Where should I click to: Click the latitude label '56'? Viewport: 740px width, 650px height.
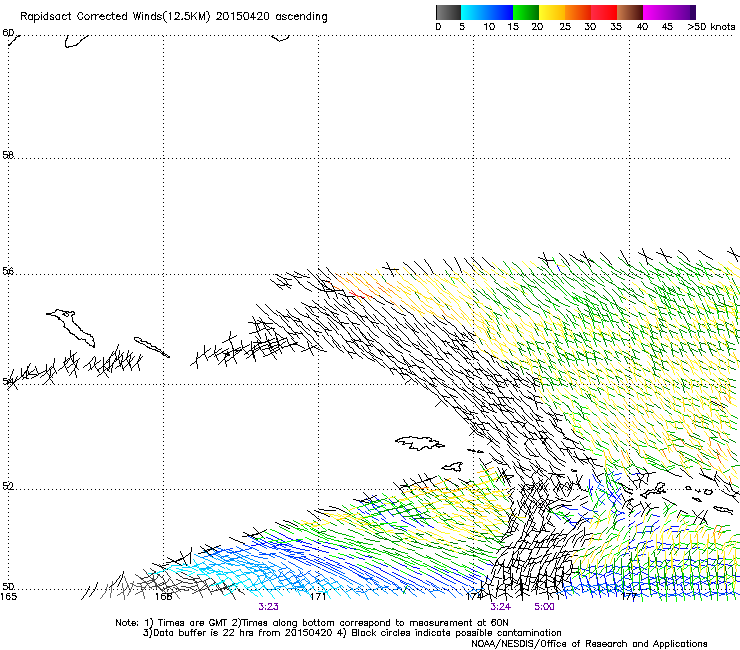(8, 271)
